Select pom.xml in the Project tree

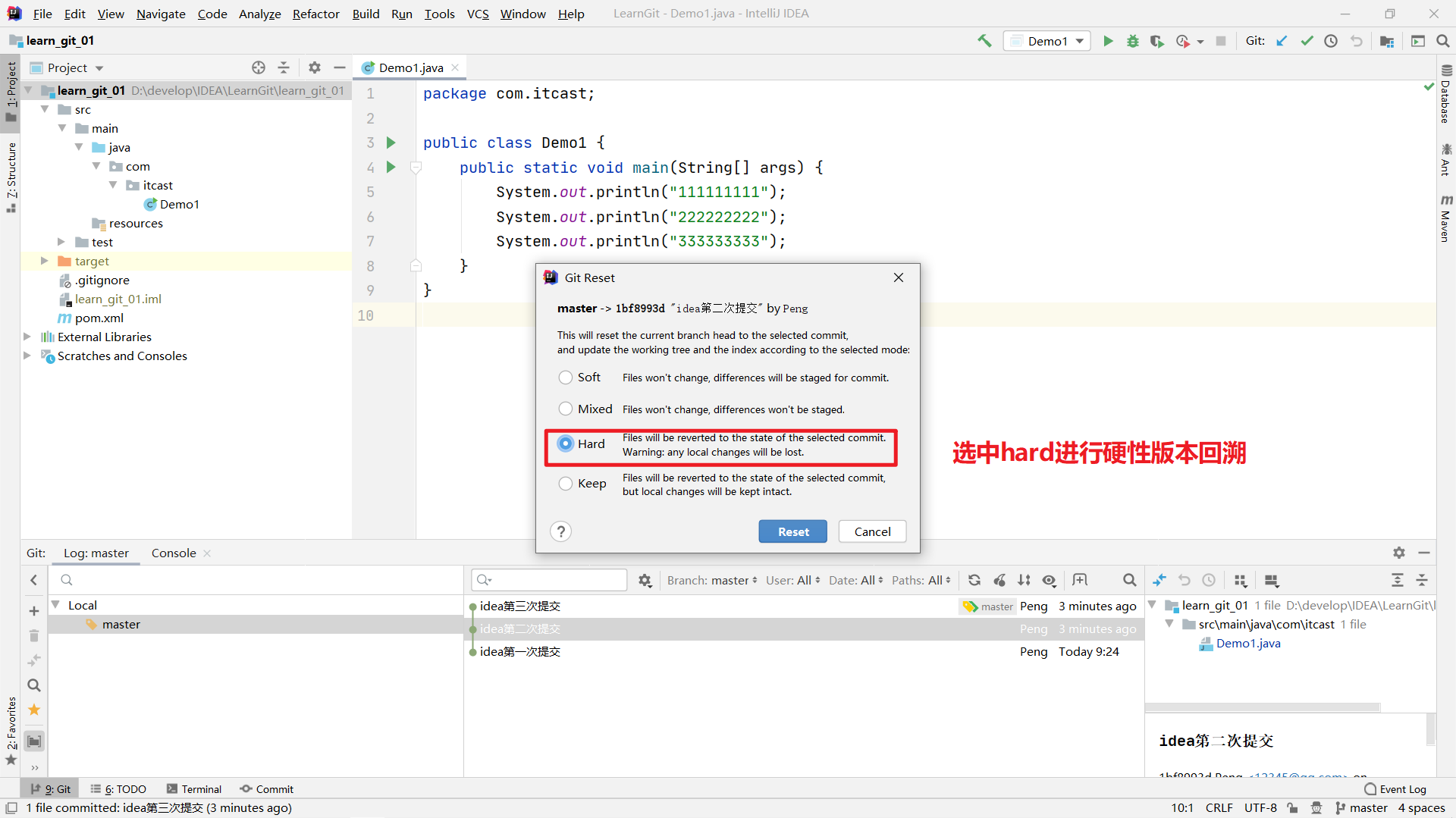point(99,318)
